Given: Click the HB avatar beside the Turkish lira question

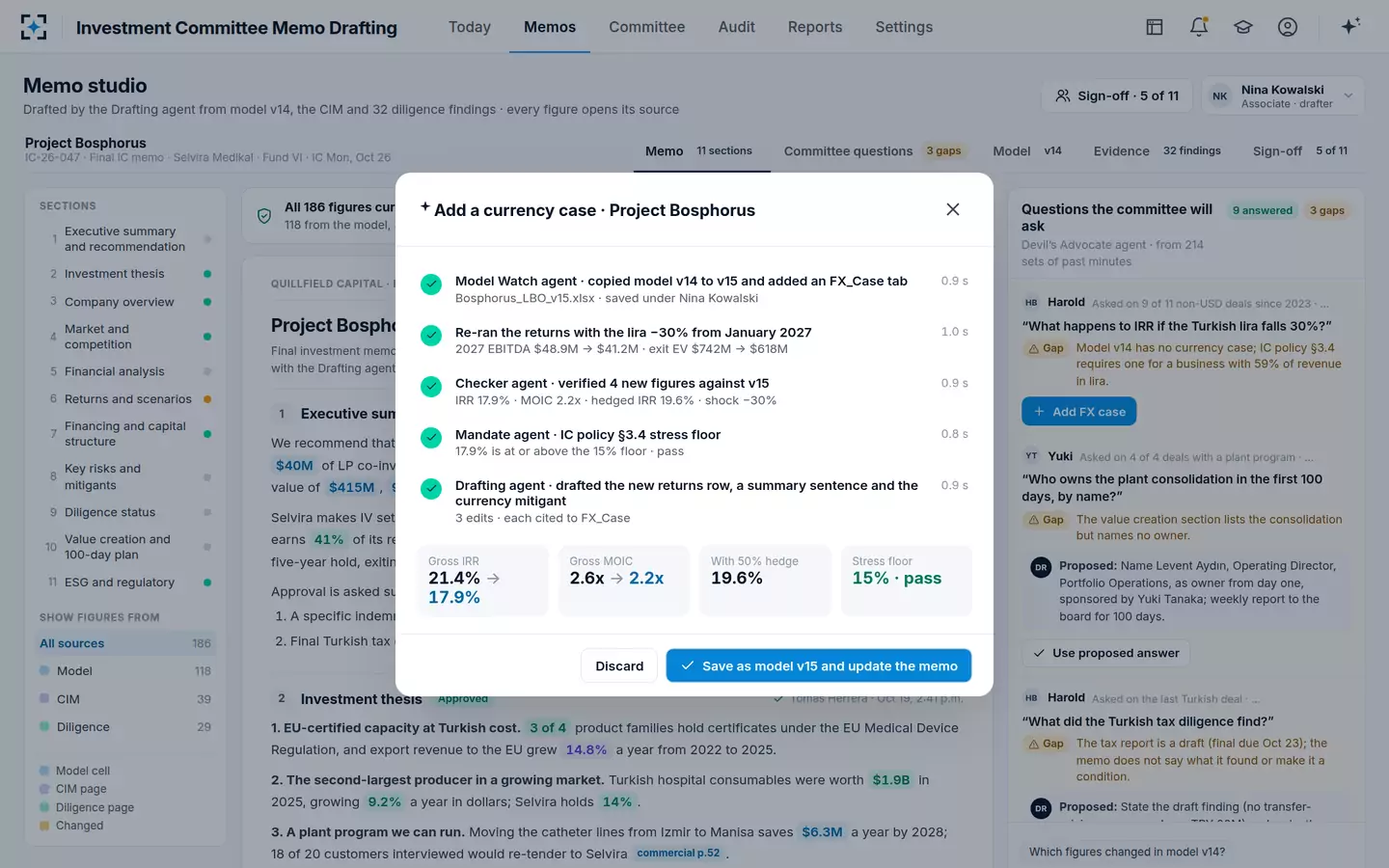Looking at the screenshot, I should click(1031, 303).
